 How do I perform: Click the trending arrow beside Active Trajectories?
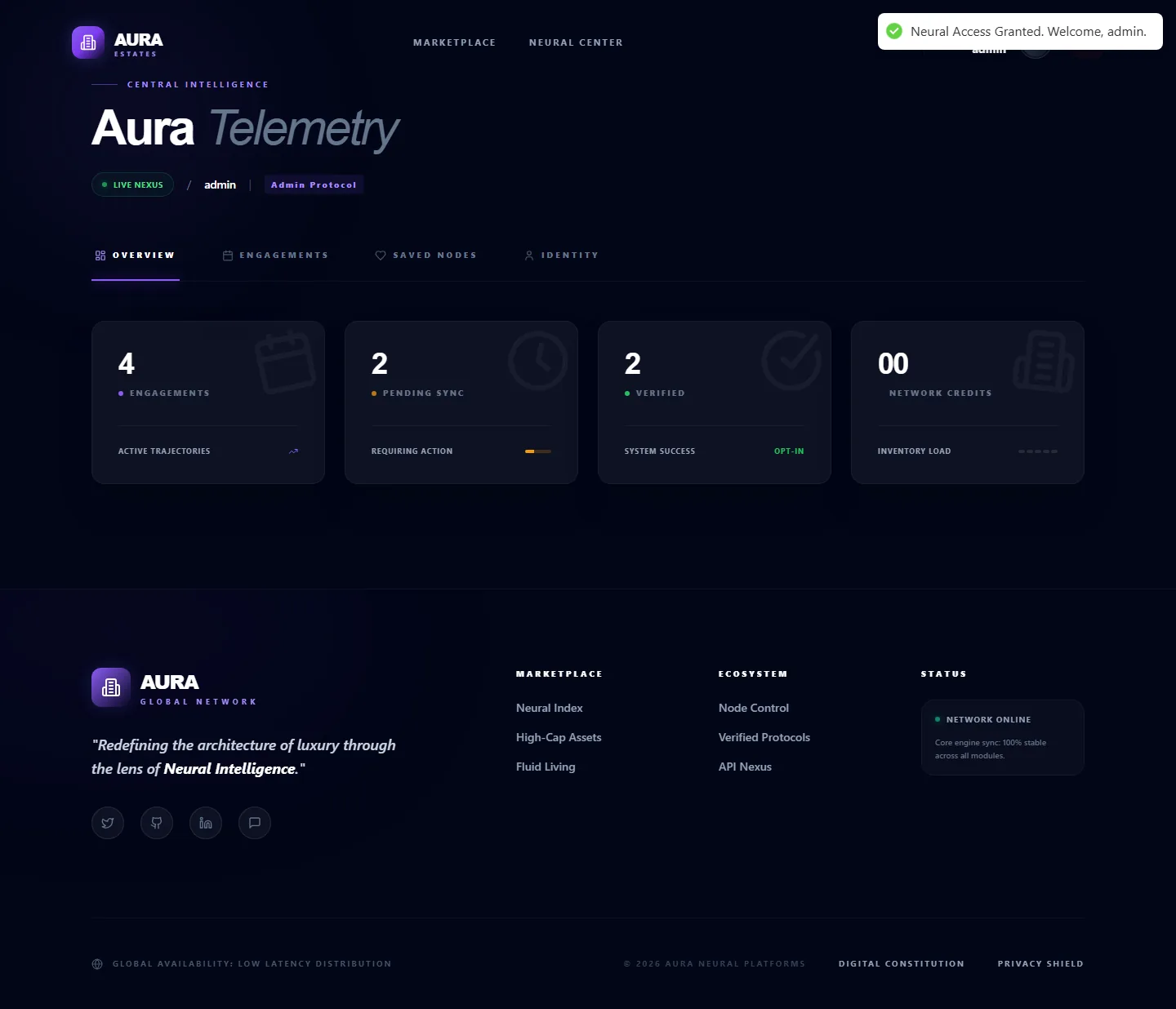[x=293, y=451]
